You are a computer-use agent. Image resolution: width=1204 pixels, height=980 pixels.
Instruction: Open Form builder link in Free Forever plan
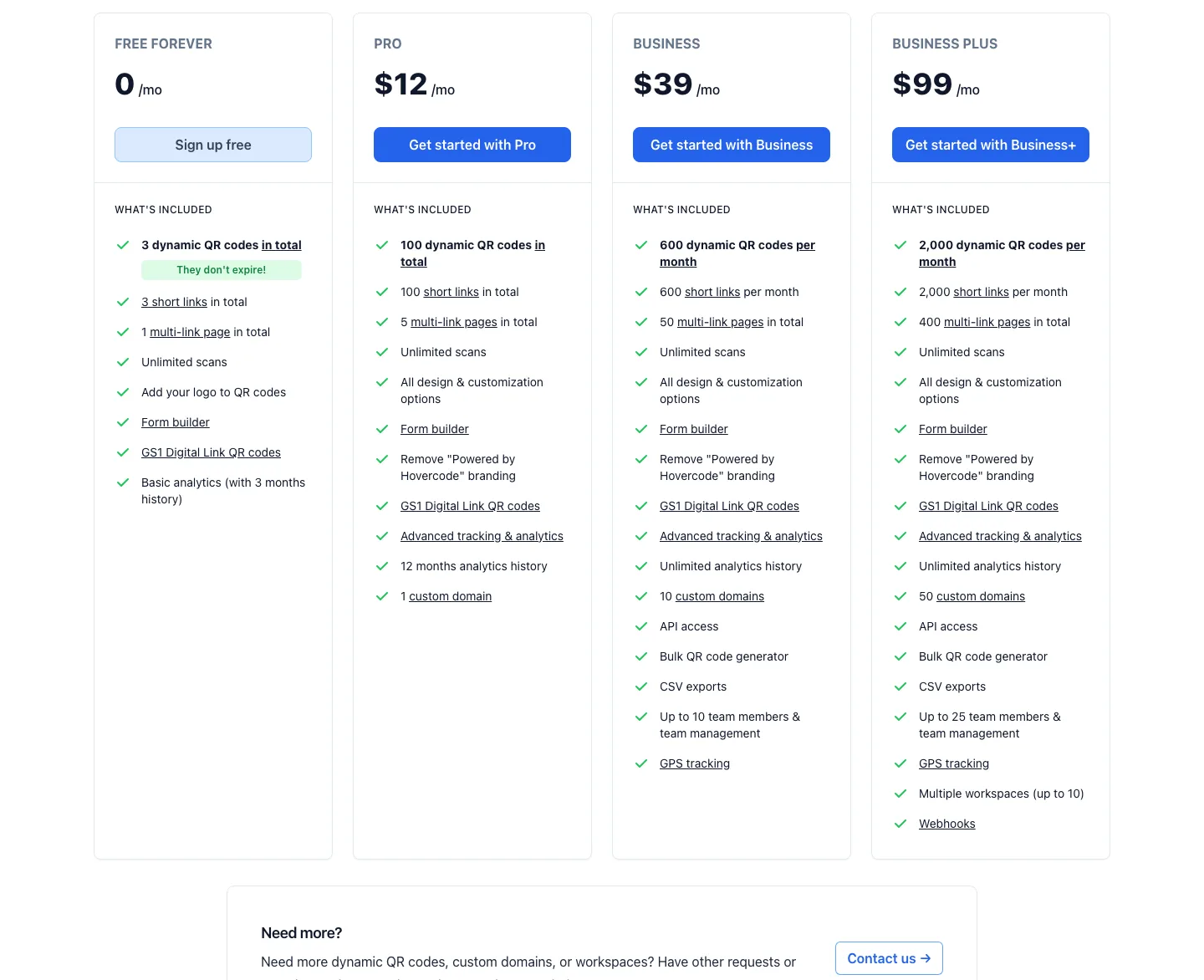(176, 422)
